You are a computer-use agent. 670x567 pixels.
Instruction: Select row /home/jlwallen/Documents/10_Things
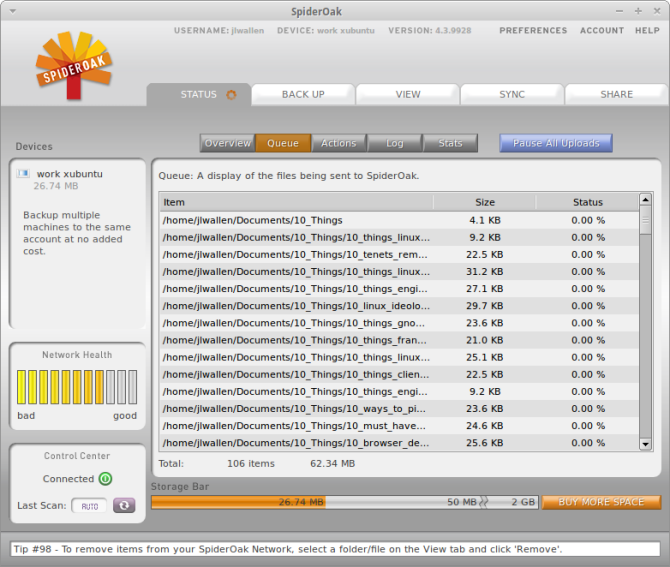[399, 220]
